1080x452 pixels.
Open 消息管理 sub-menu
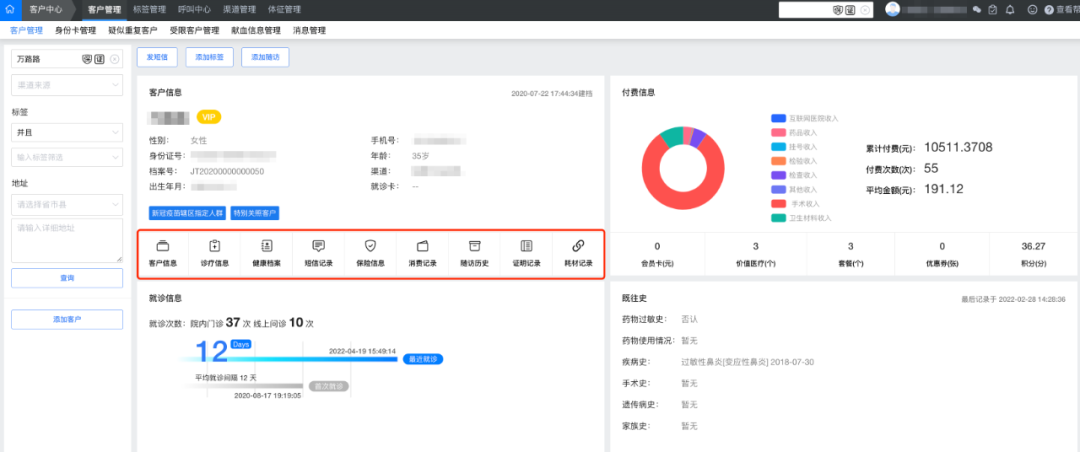[309, 30]
